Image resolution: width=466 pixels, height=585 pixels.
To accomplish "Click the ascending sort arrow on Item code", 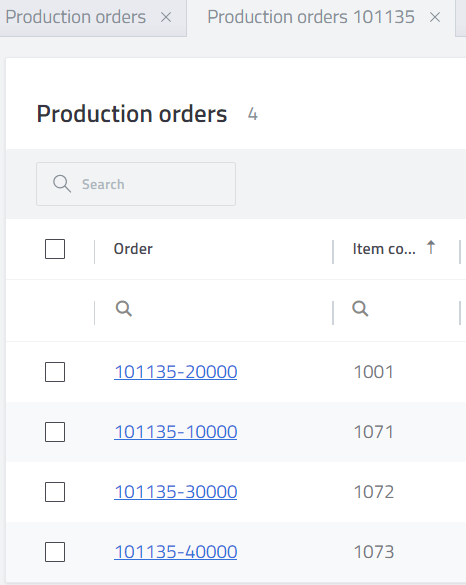I will (431, 247).
